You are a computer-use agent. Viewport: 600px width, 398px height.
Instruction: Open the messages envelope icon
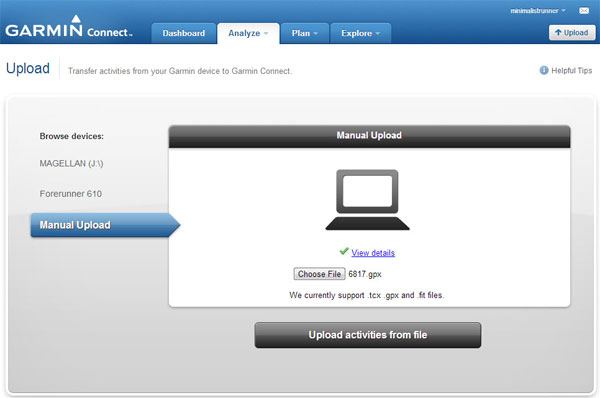pos(584,11)
